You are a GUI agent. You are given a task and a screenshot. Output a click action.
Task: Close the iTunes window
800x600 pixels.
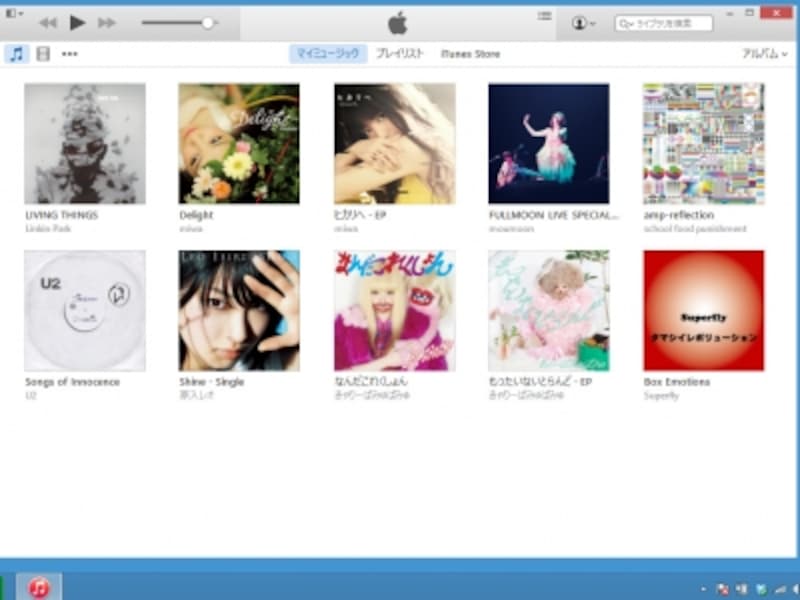tap(776, 13)
